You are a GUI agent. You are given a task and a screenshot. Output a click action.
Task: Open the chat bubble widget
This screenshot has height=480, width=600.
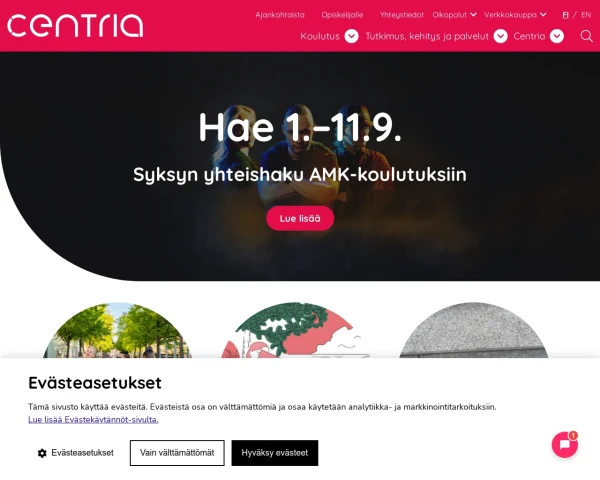565,444
